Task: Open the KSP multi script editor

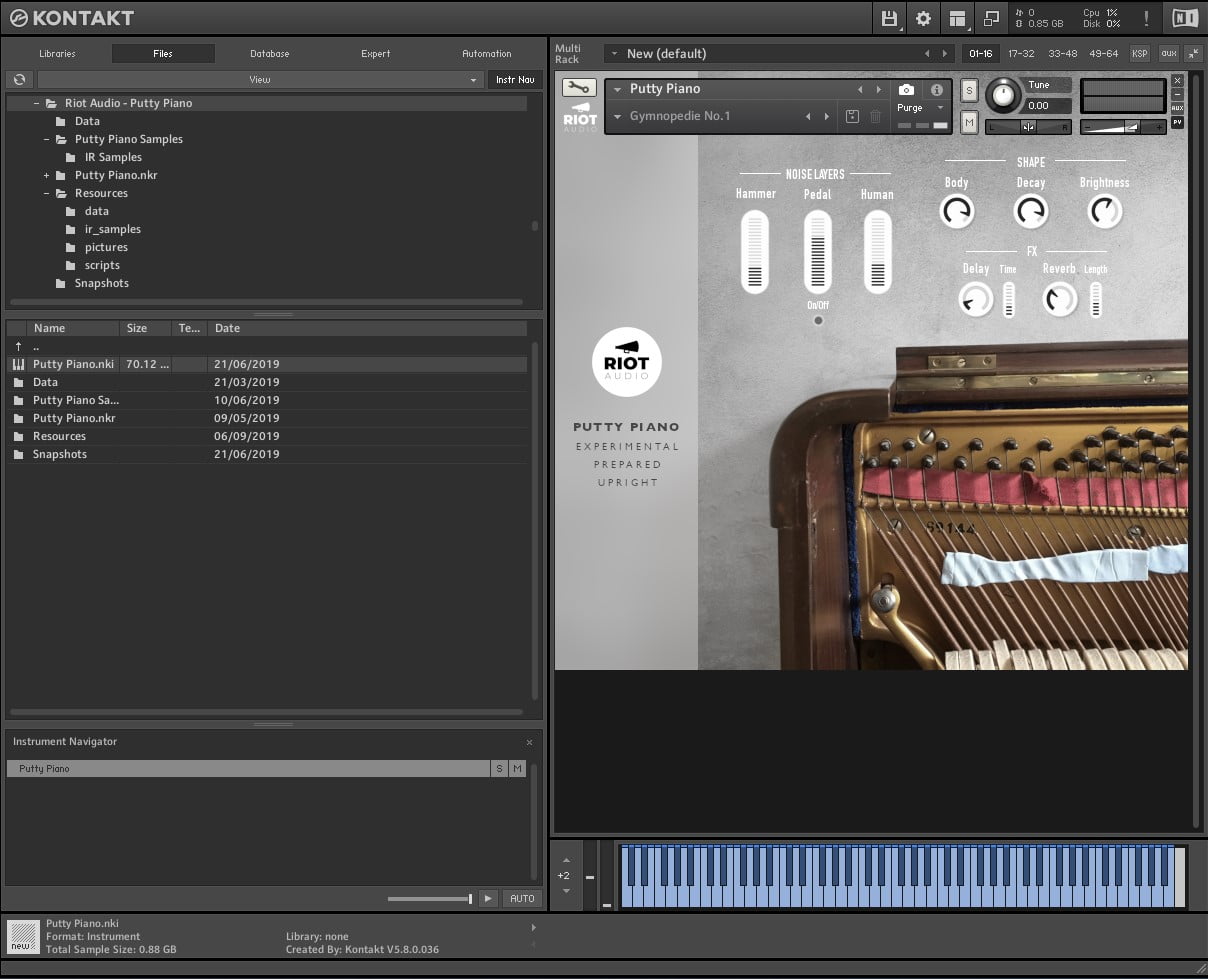Action: (x=1140, y=54)
